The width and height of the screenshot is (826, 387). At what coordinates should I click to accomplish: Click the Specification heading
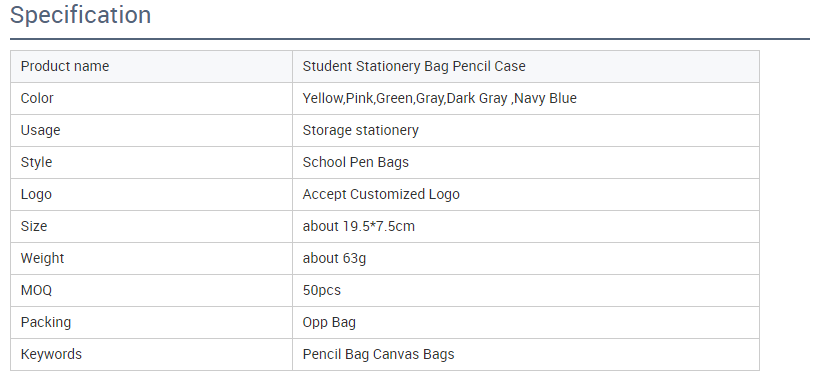(x=81, y=15)
